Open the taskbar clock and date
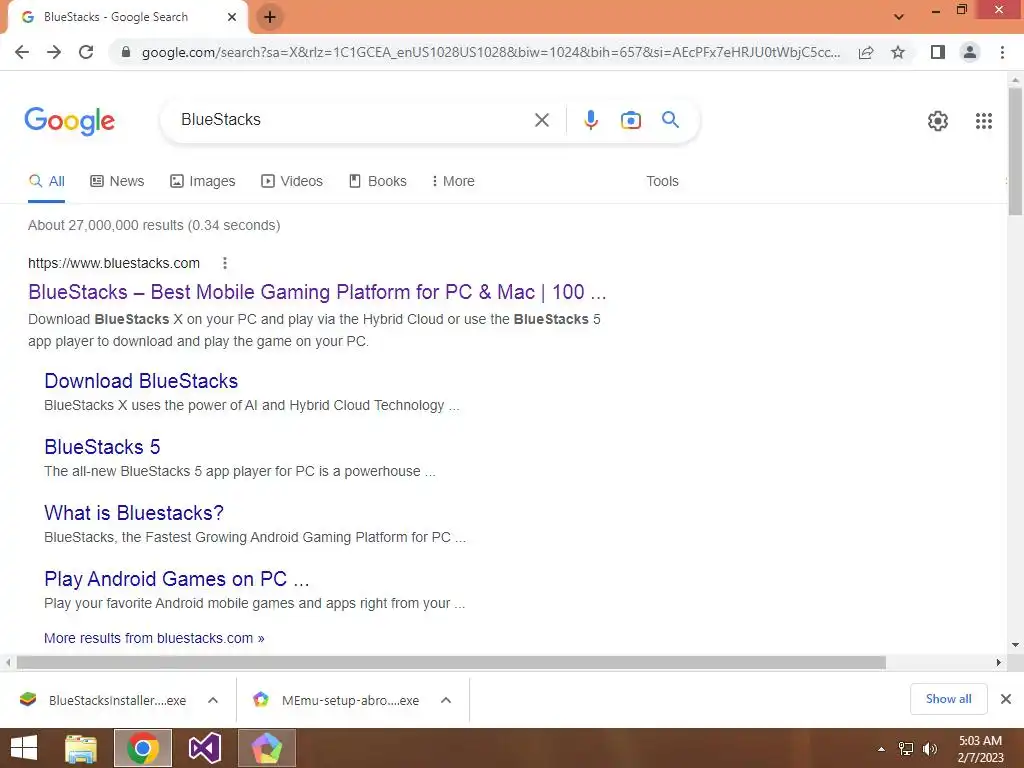Screen dimensions: 1024x768 (980, 749)
